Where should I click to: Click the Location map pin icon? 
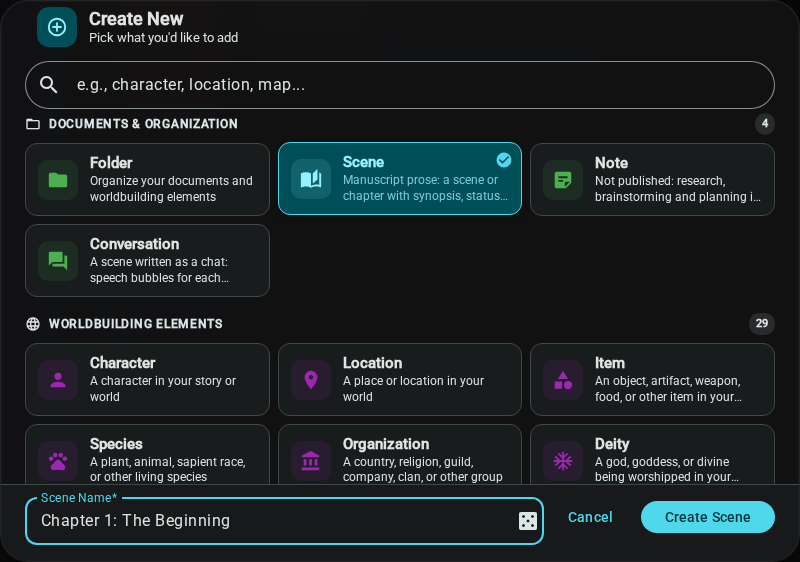311,380
